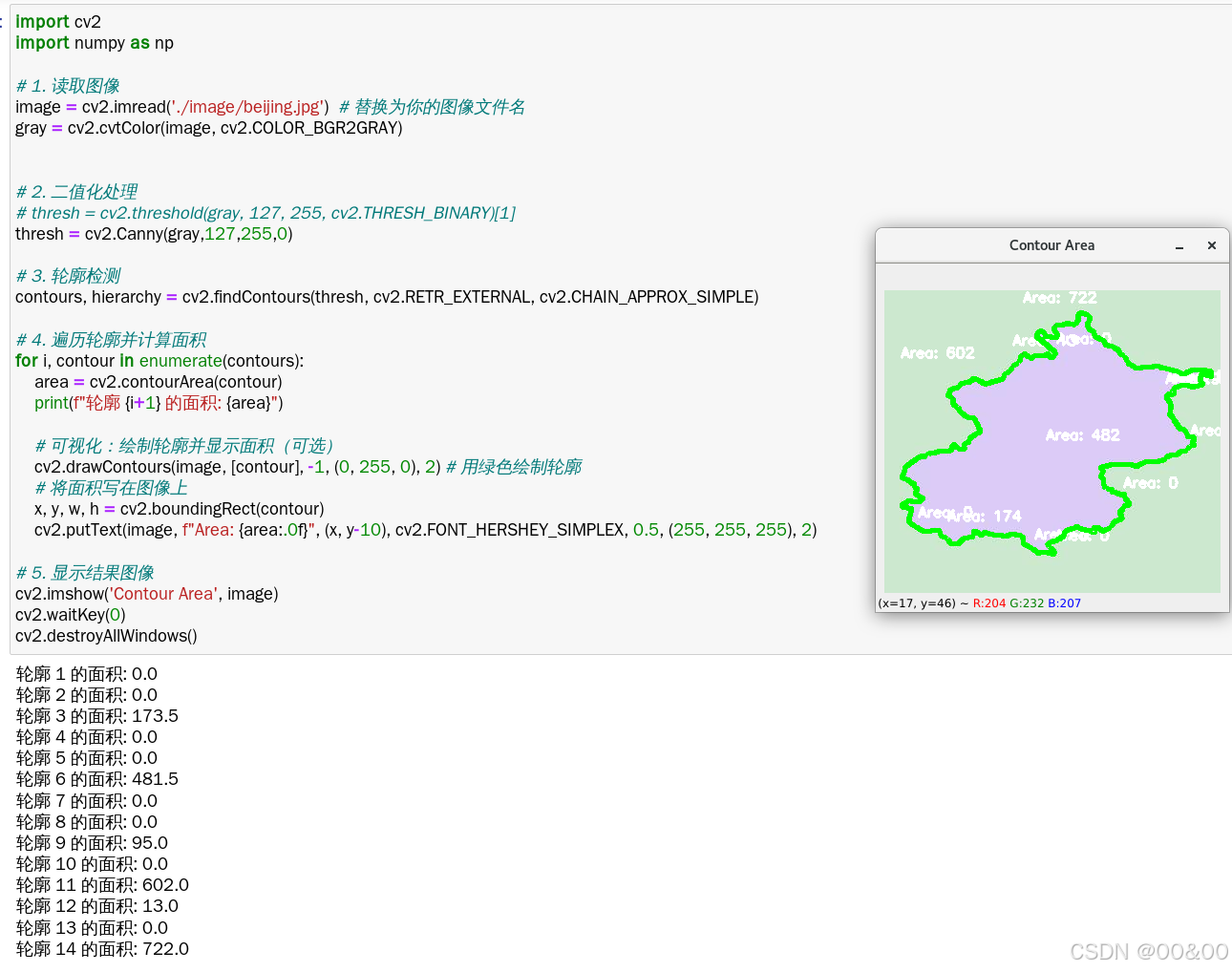Click the Area: 0 label near the contour edge
This screenshot has height=972, width=1232.
point(1150,482)
